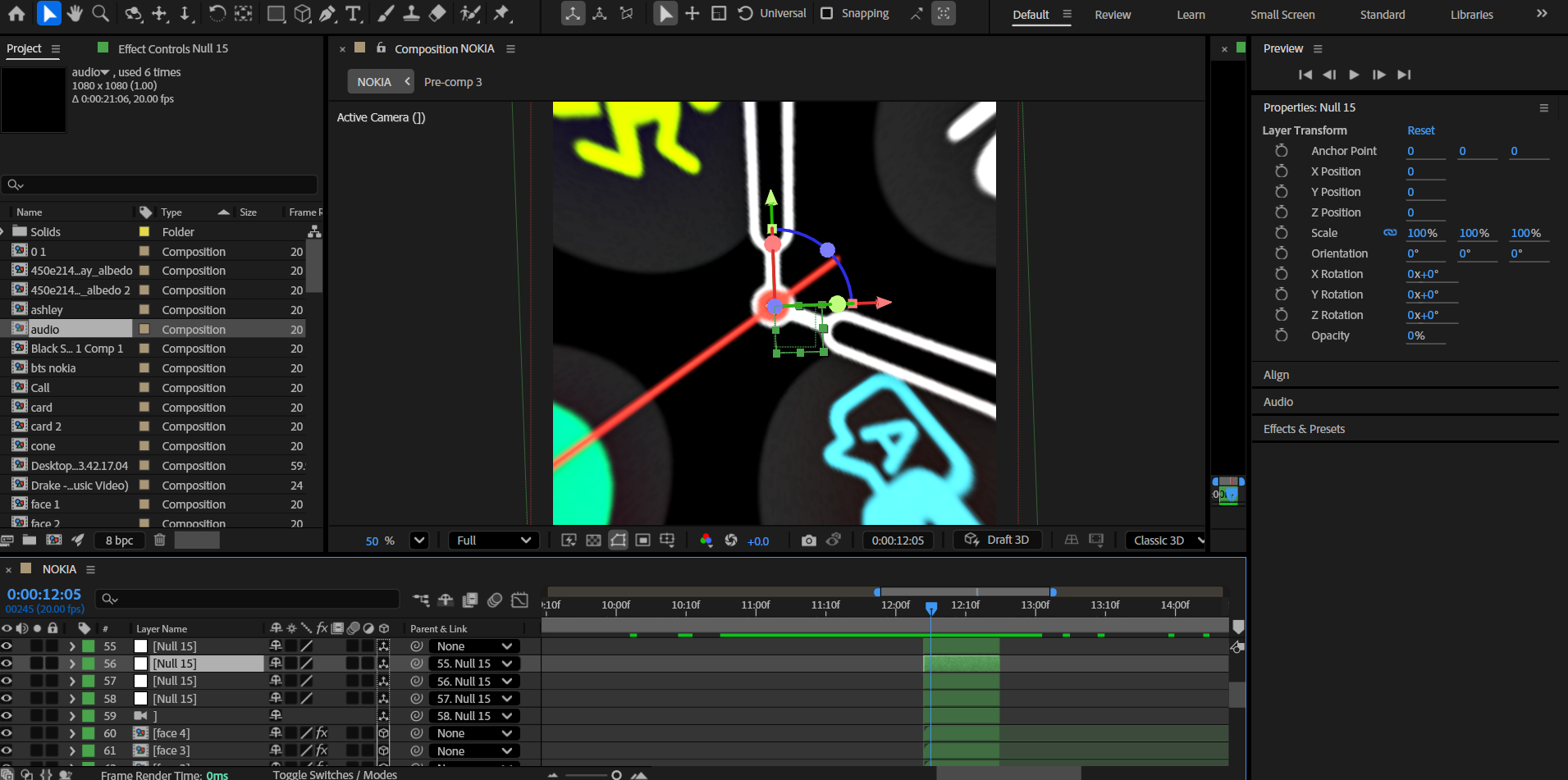Switch to the Review workspace
Image resolution: width=1568 pixels, height=780 pixels.
[1113, 15]
